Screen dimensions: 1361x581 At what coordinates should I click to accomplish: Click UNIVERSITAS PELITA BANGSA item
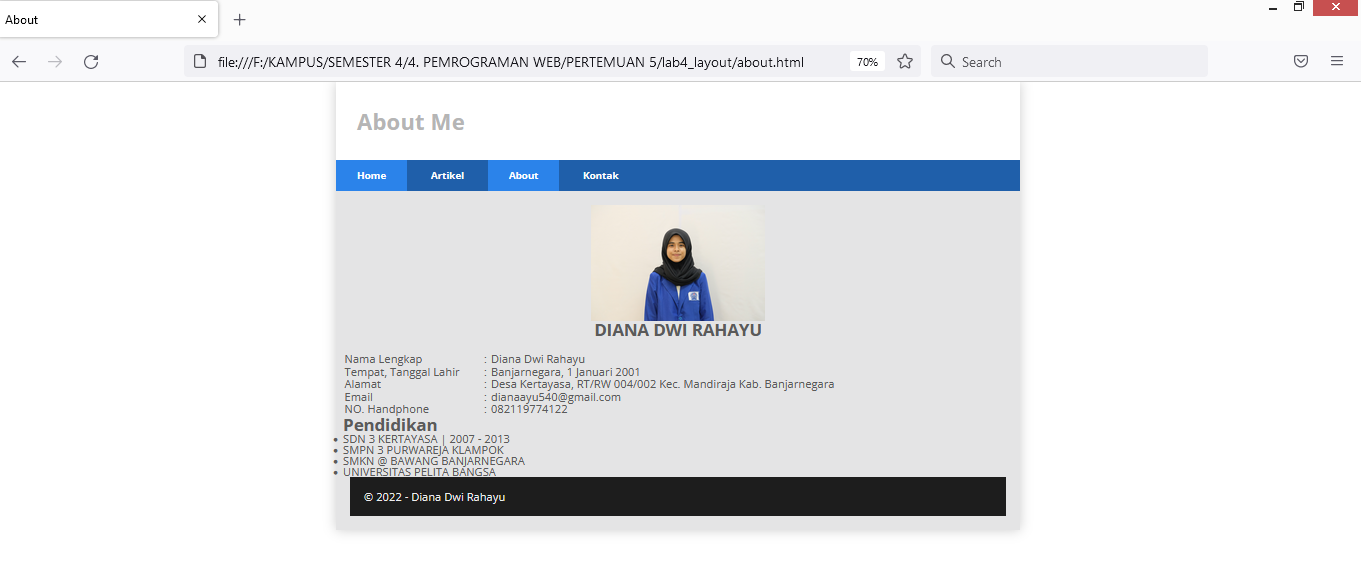click(419, 472)
